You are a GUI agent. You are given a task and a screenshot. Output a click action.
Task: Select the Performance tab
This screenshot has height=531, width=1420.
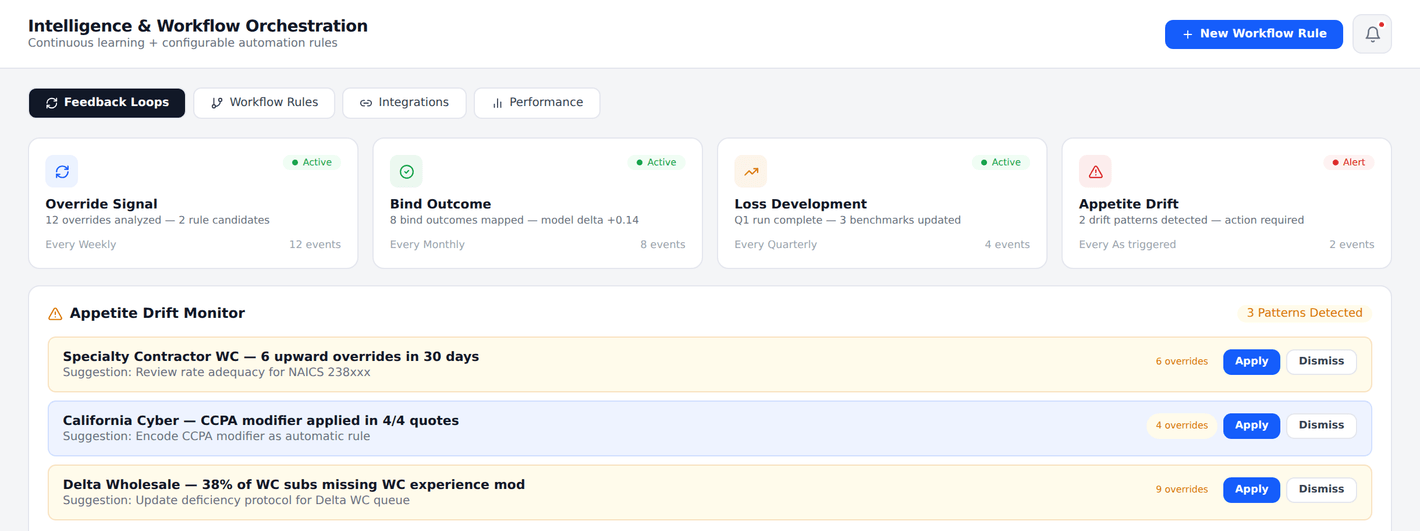(x=537, y=103)
